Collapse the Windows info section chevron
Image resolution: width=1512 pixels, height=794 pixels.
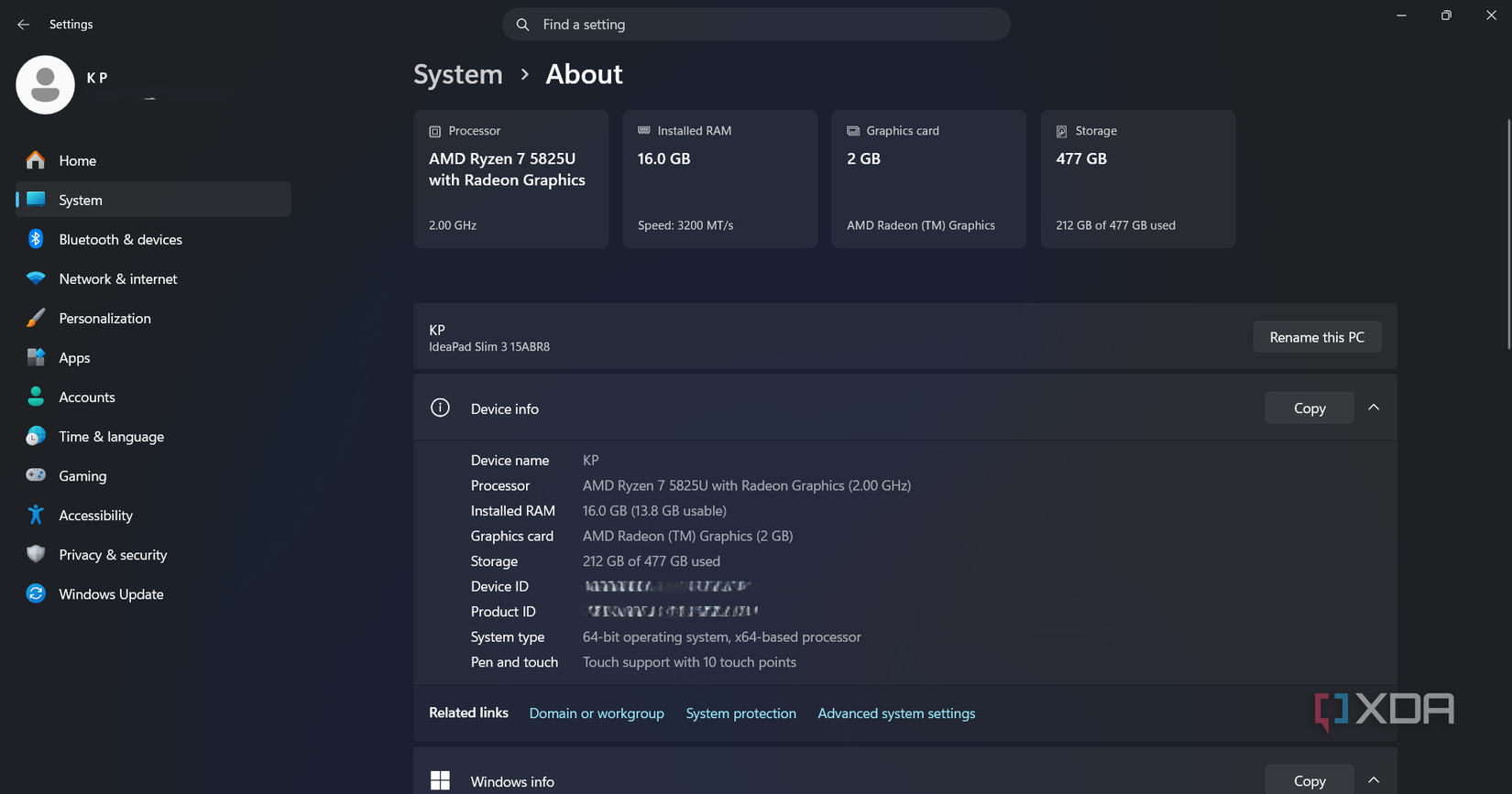pyautogui.click(x=1374, y=780)
